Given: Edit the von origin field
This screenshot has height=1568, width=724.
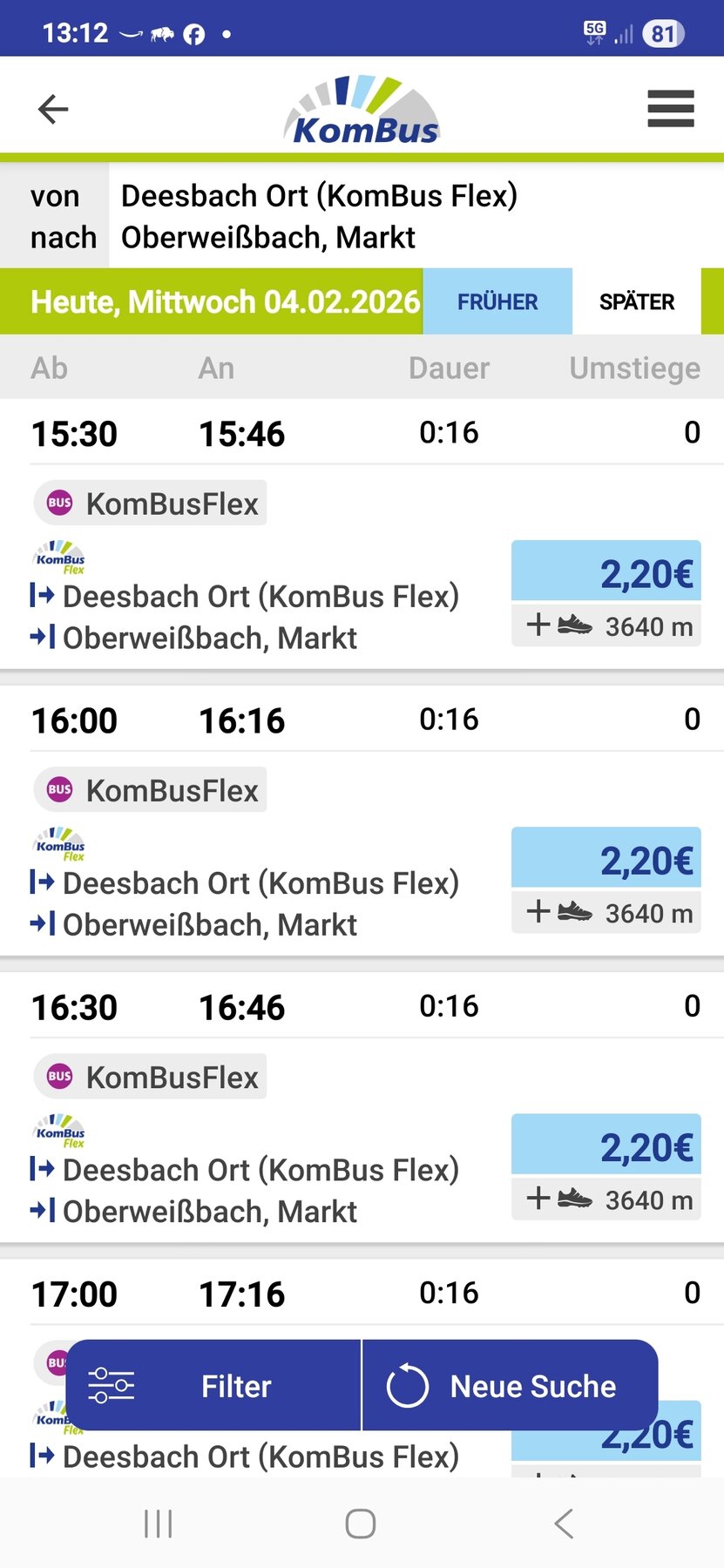Looking at the screenshot, I should (x=319, y=196).
